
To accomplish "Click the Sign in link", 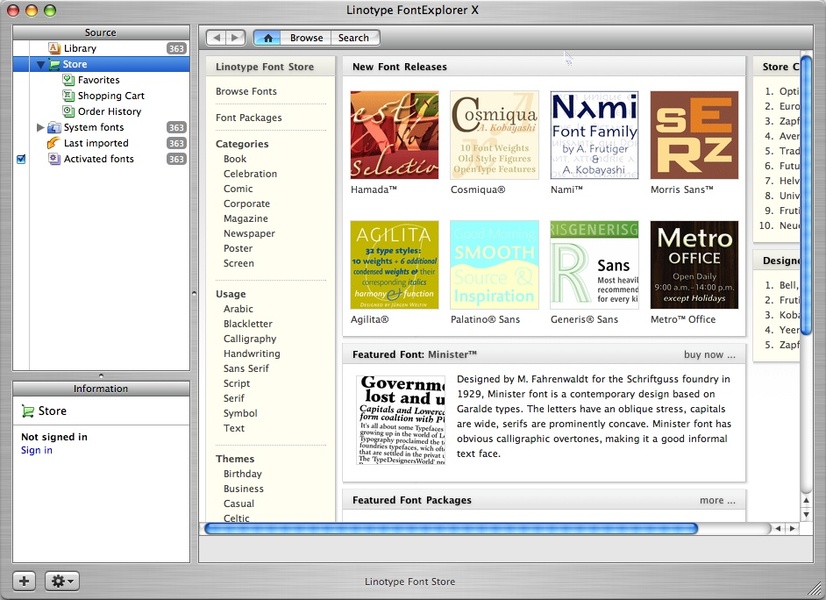I will point(37,451).
